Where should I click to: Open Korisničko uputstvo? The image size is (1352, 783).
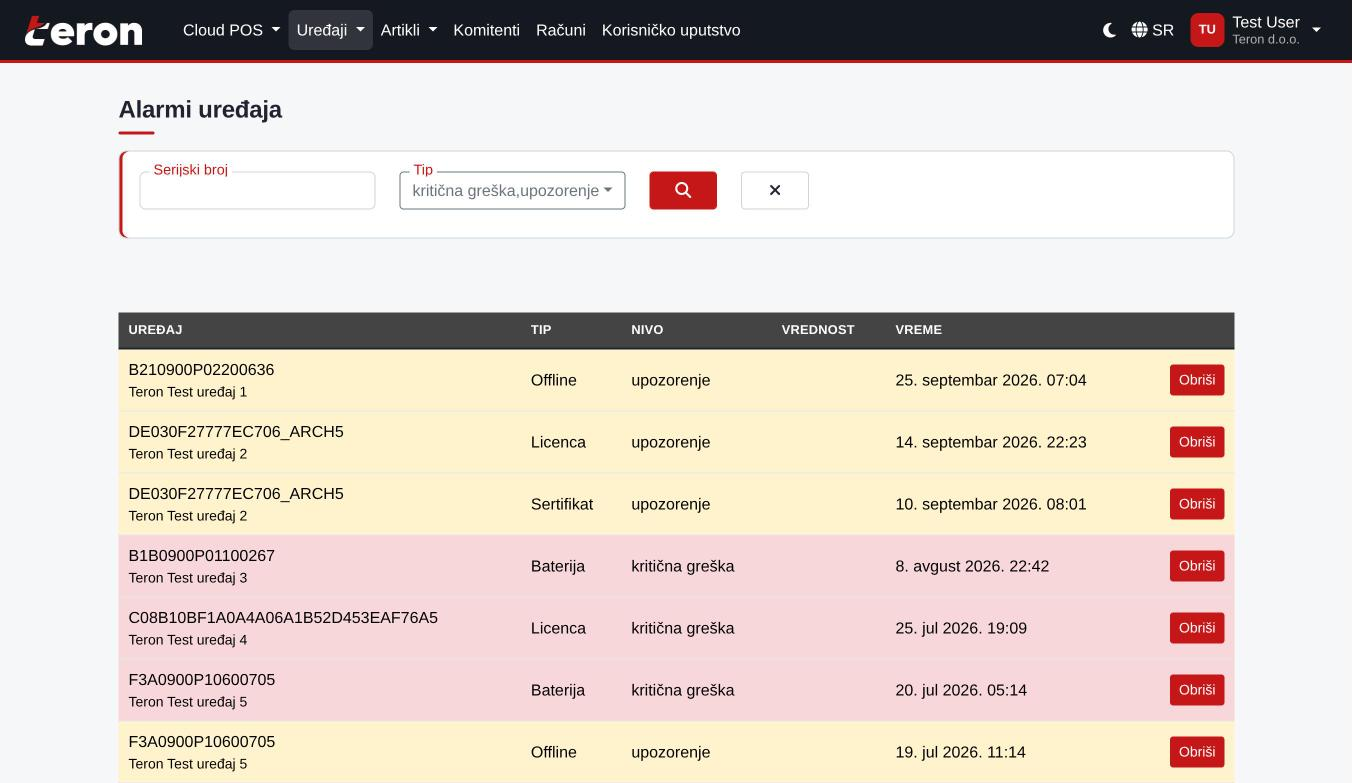coord(671,30)
